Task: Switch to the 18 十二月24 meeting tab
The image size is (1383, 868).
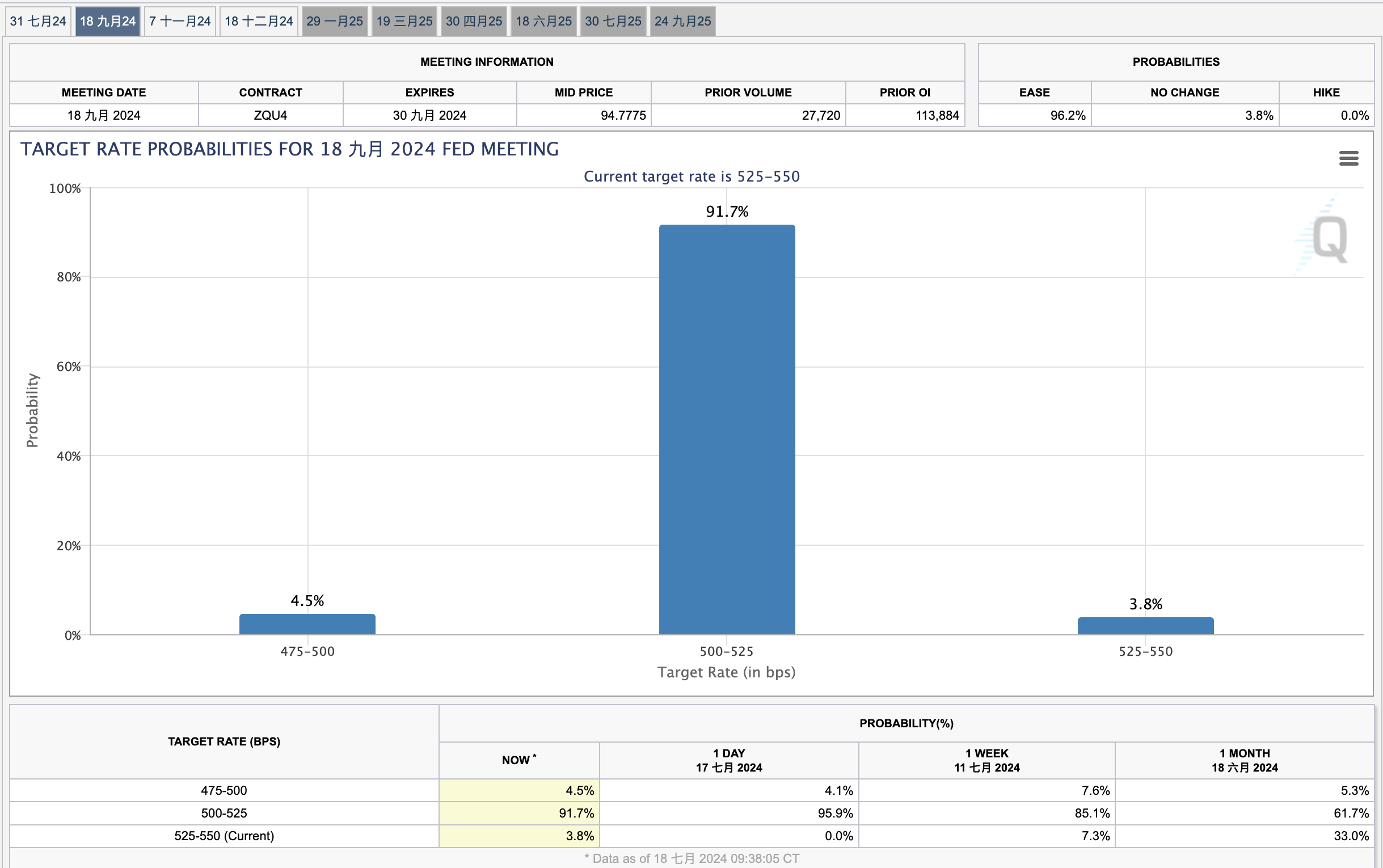Action: point(258,21)
